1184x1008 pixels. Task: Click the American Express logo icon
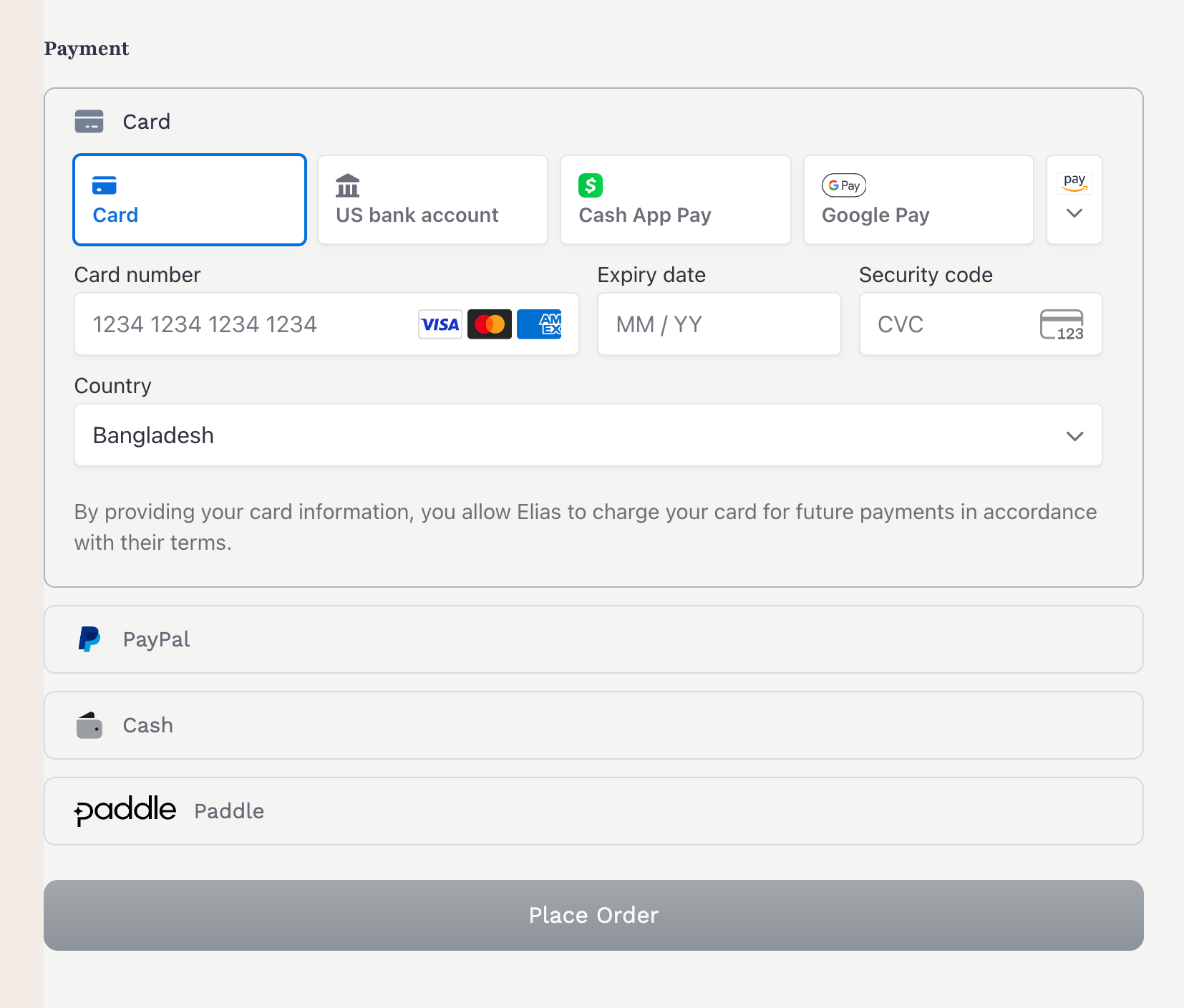pyautogui.click(x=539, y=324)
